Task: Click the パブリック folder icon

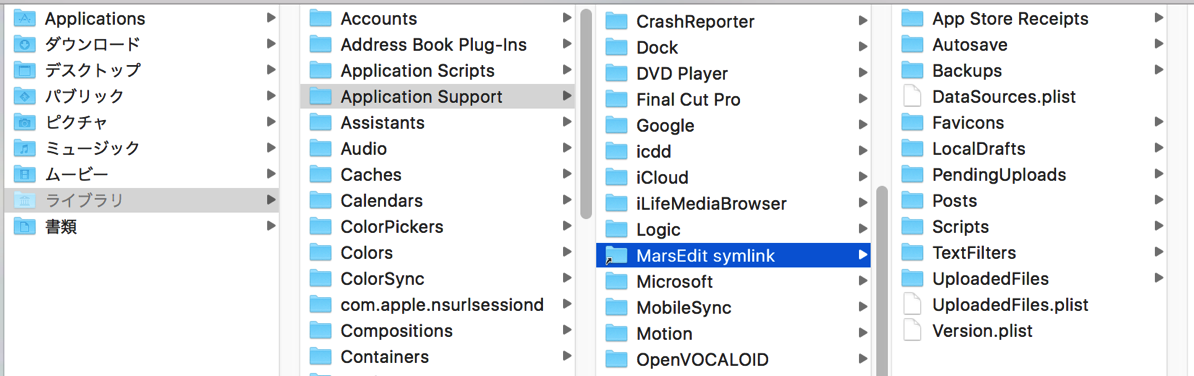Action: pos(25,96)
